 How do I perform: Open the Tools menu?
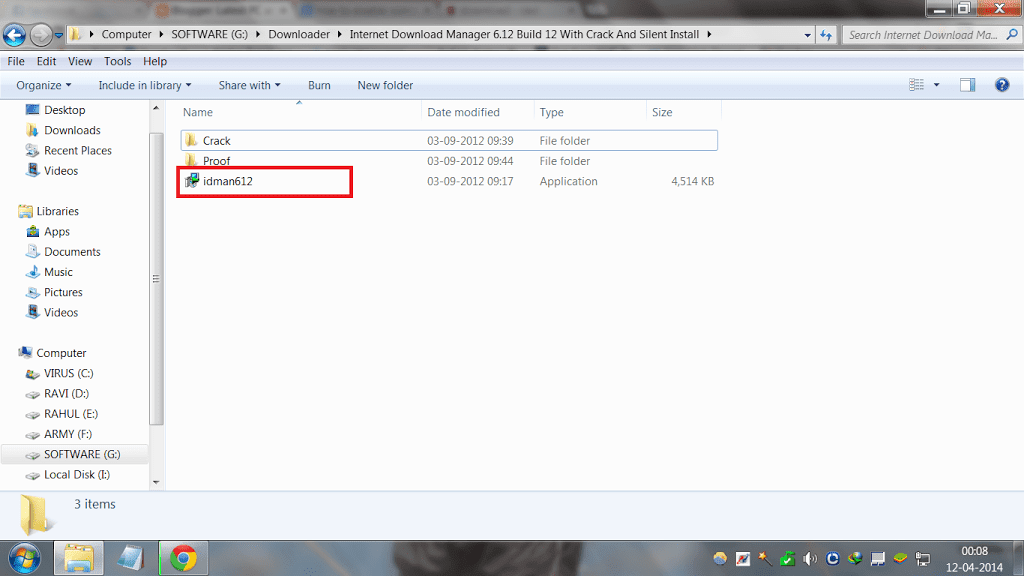[118, 61]
